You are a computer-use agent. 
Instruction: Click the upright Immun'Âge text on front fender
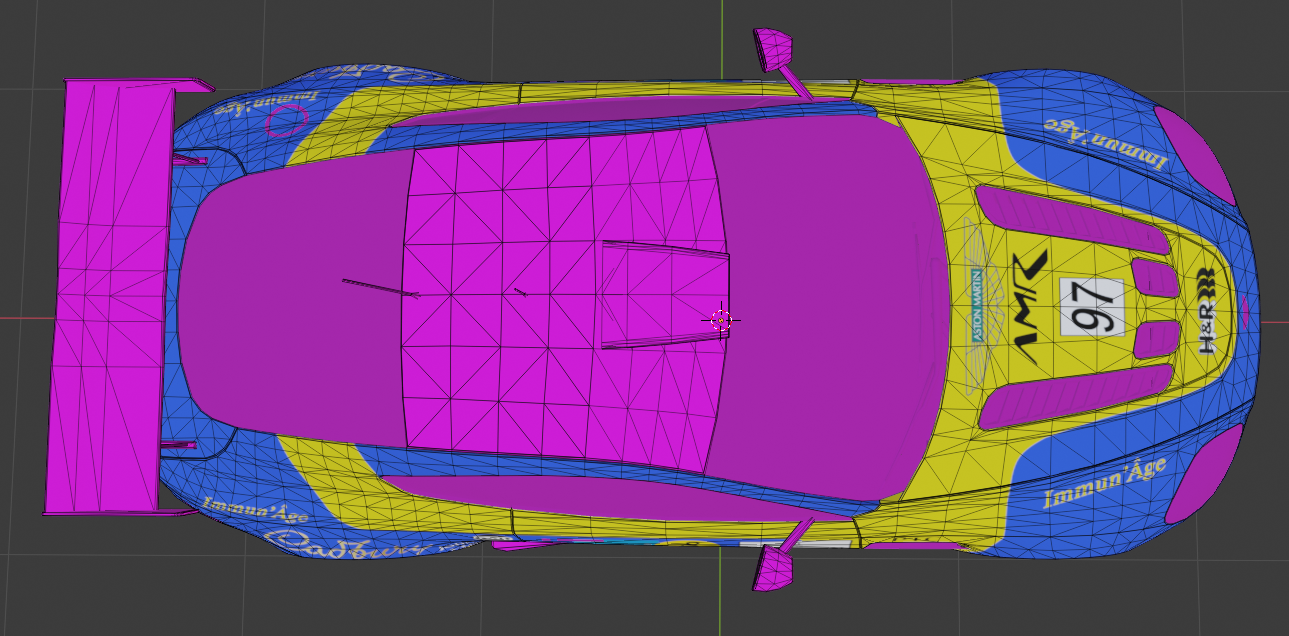click(1105, 483)
